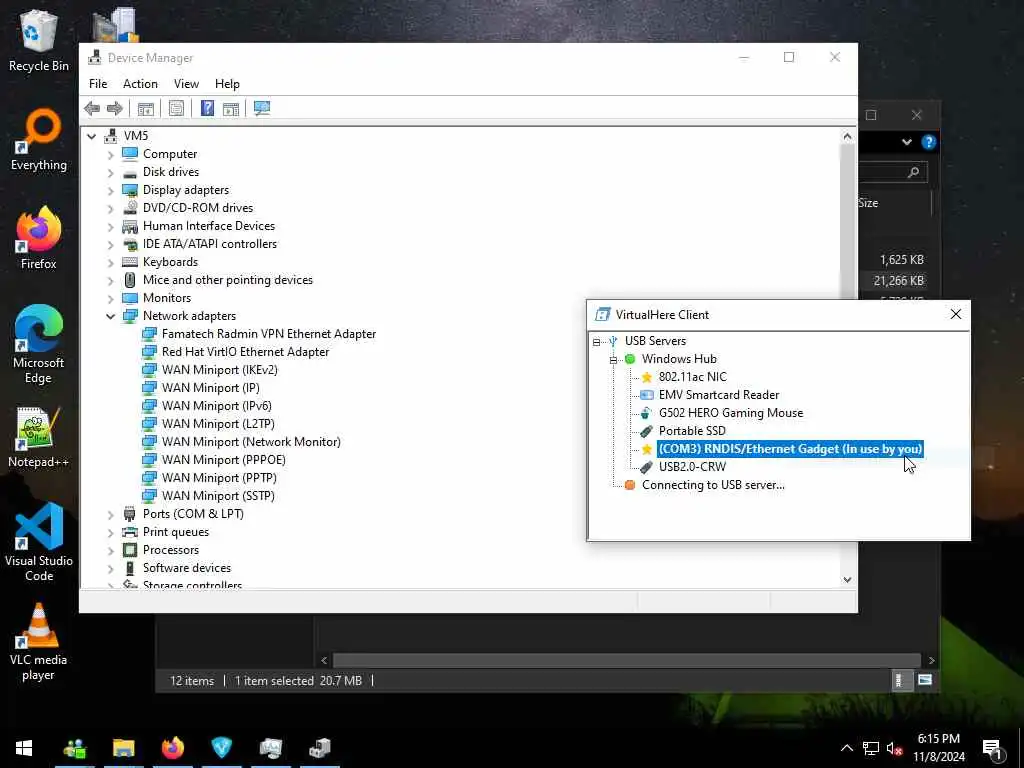Select WAN Miniport (IKEv2)

coord(219,370)
